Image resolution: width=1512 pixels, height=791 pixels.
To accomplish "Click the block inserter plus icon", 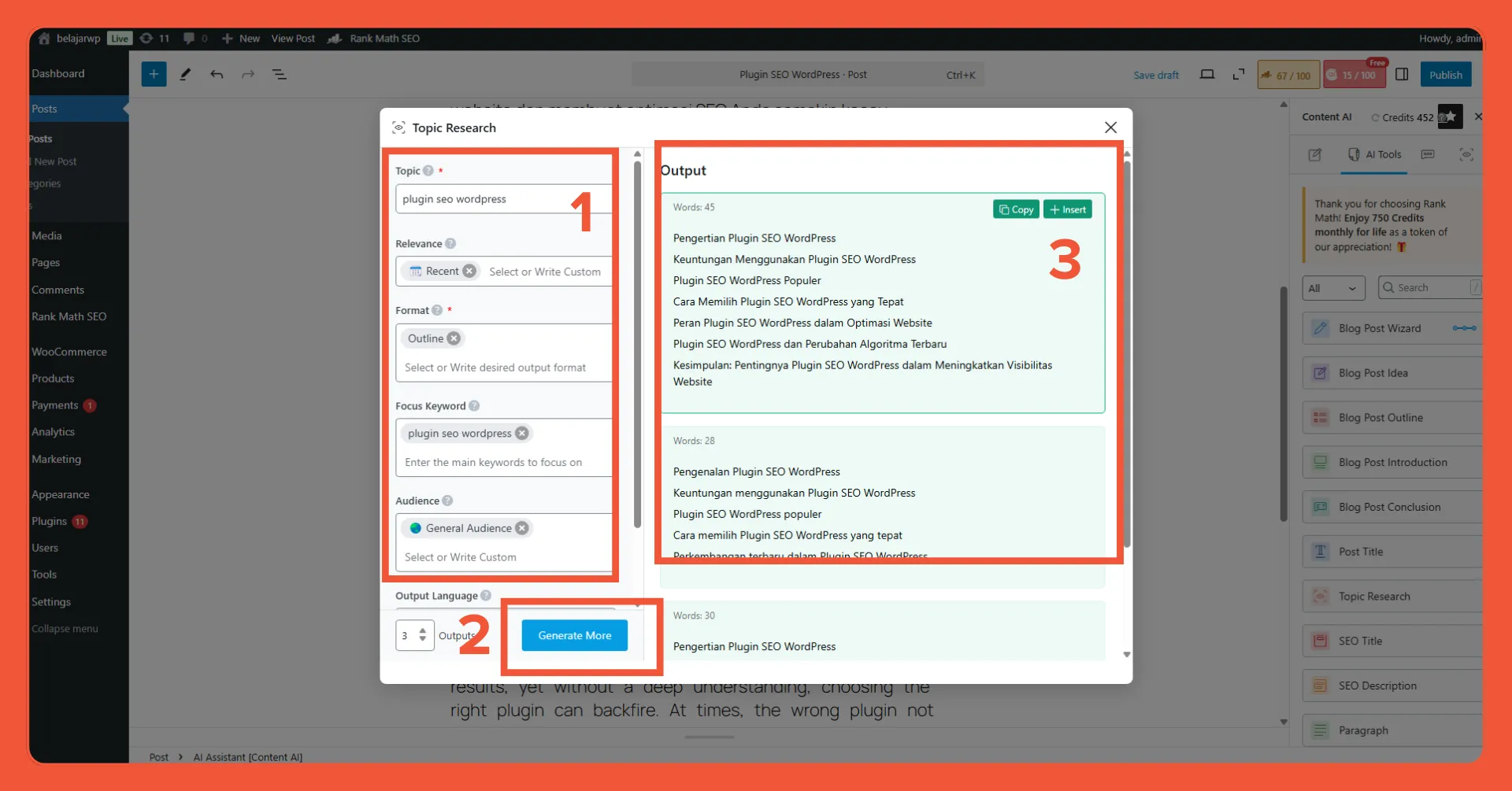I will click(154, 75).
